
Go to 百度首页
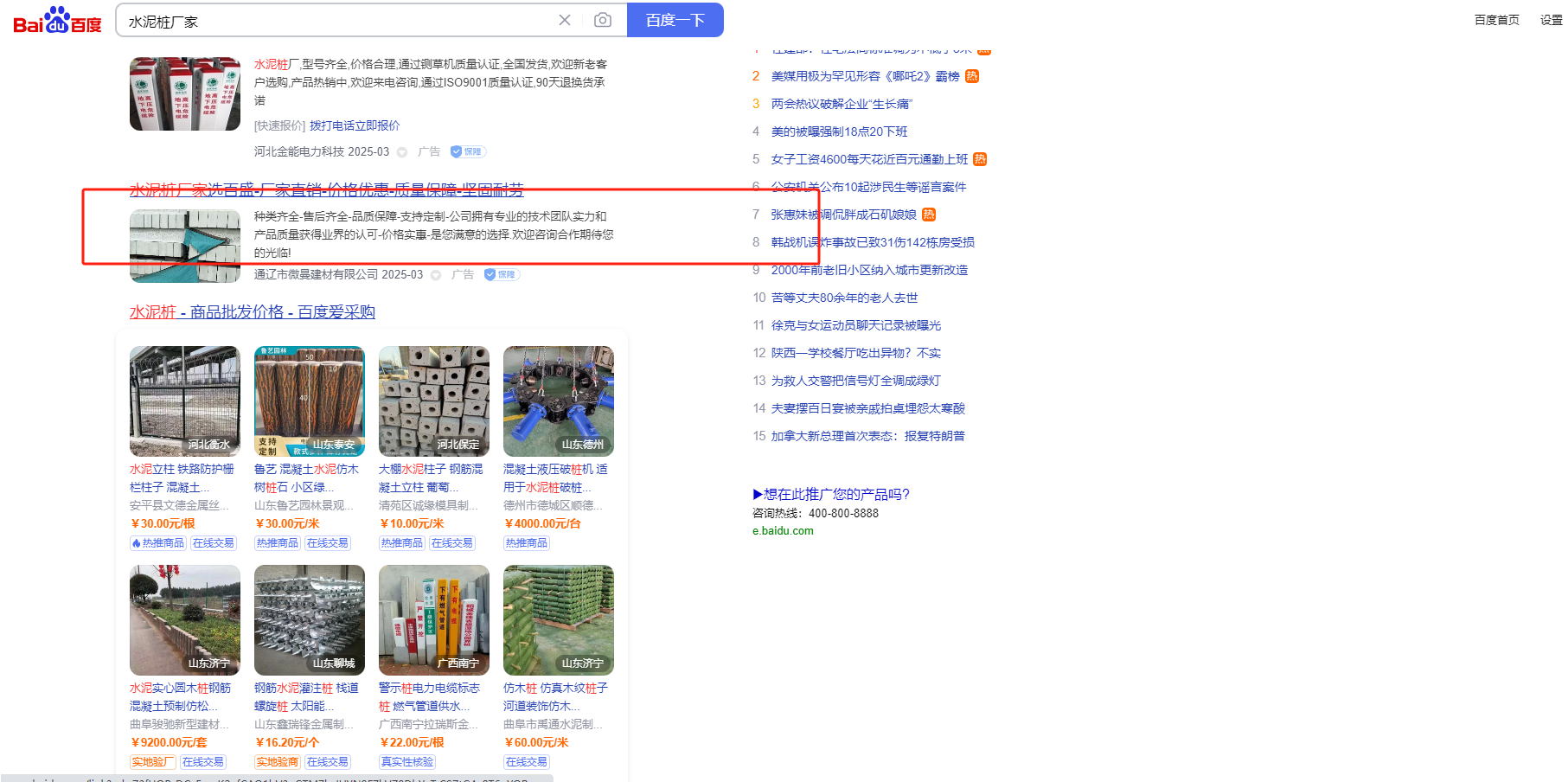[1496, 20]
